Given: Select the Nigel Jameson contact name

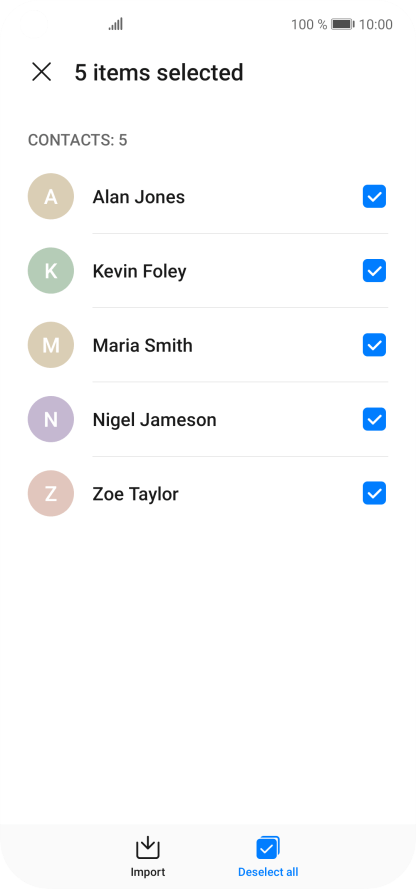Looking at the screenshot, I should (x=154, y=420).
